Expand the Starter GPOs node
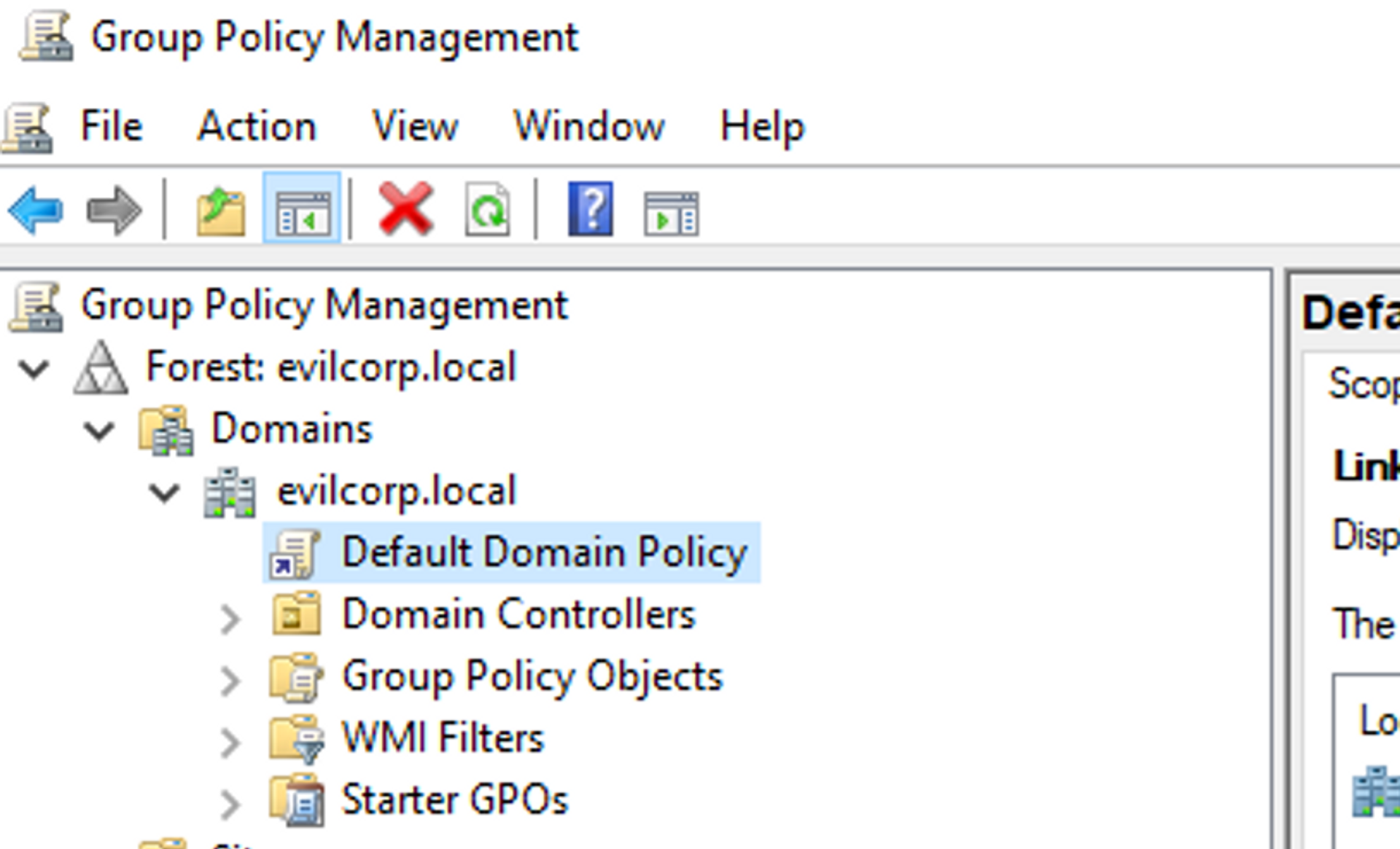This screenshot has width=1400, height=849. (x=230, y=804)
